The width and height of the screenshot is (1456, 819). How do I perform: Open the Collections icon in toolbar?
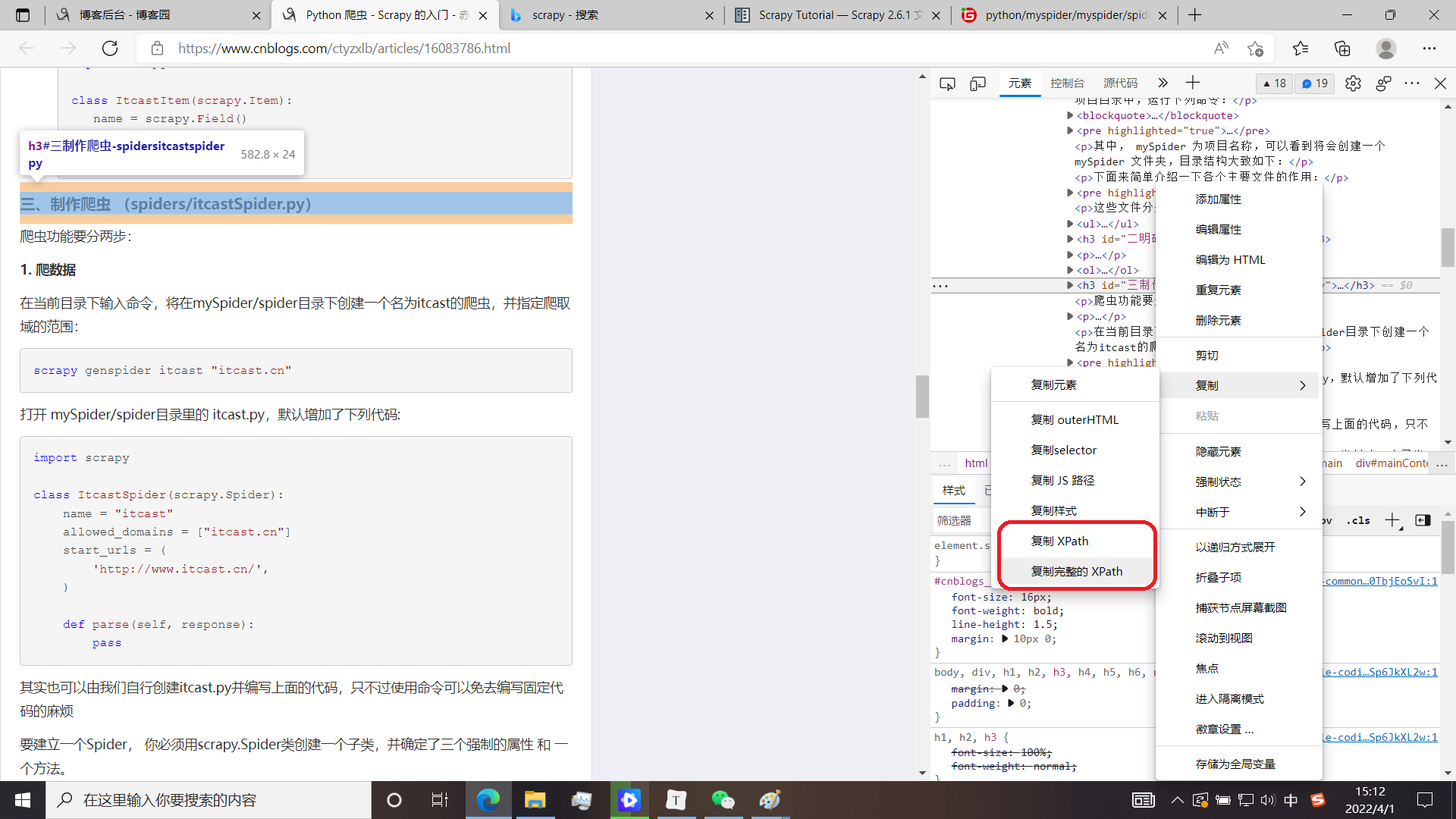(x=1342, y=49)
